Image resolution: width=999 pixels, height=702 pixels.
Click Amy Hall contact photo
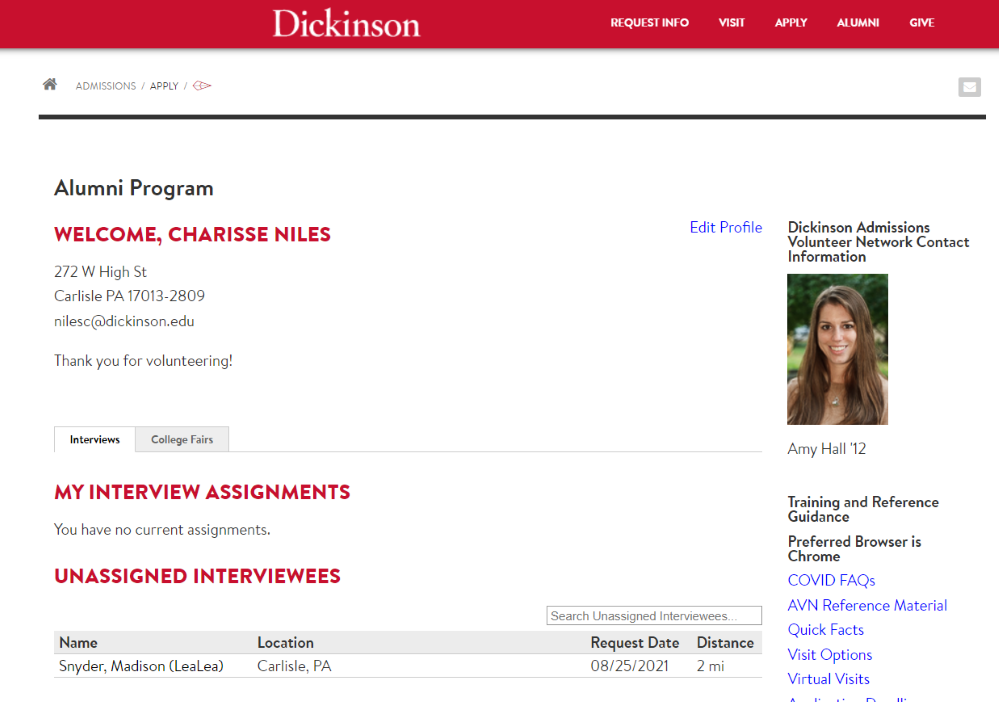(837, 349)
